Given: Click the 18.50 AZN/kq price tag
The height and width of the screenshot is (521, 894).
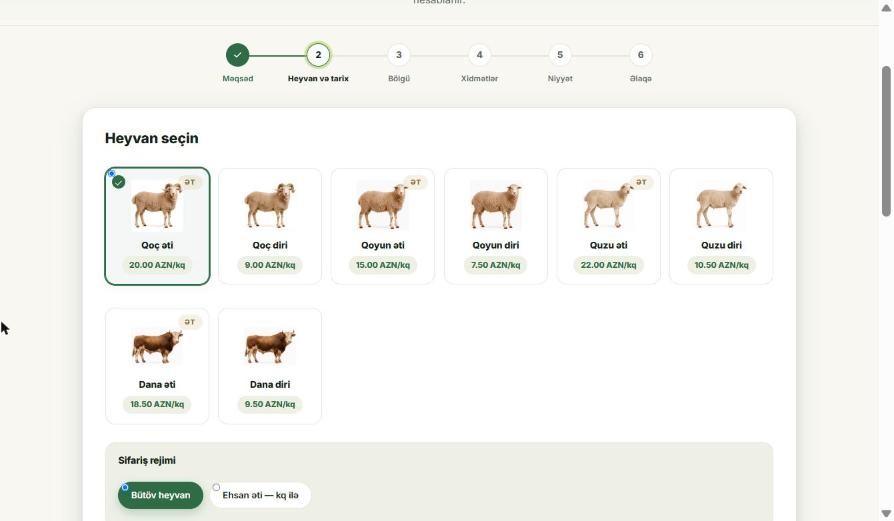Looking at the screenshot, I should click(x=157, y=404).
